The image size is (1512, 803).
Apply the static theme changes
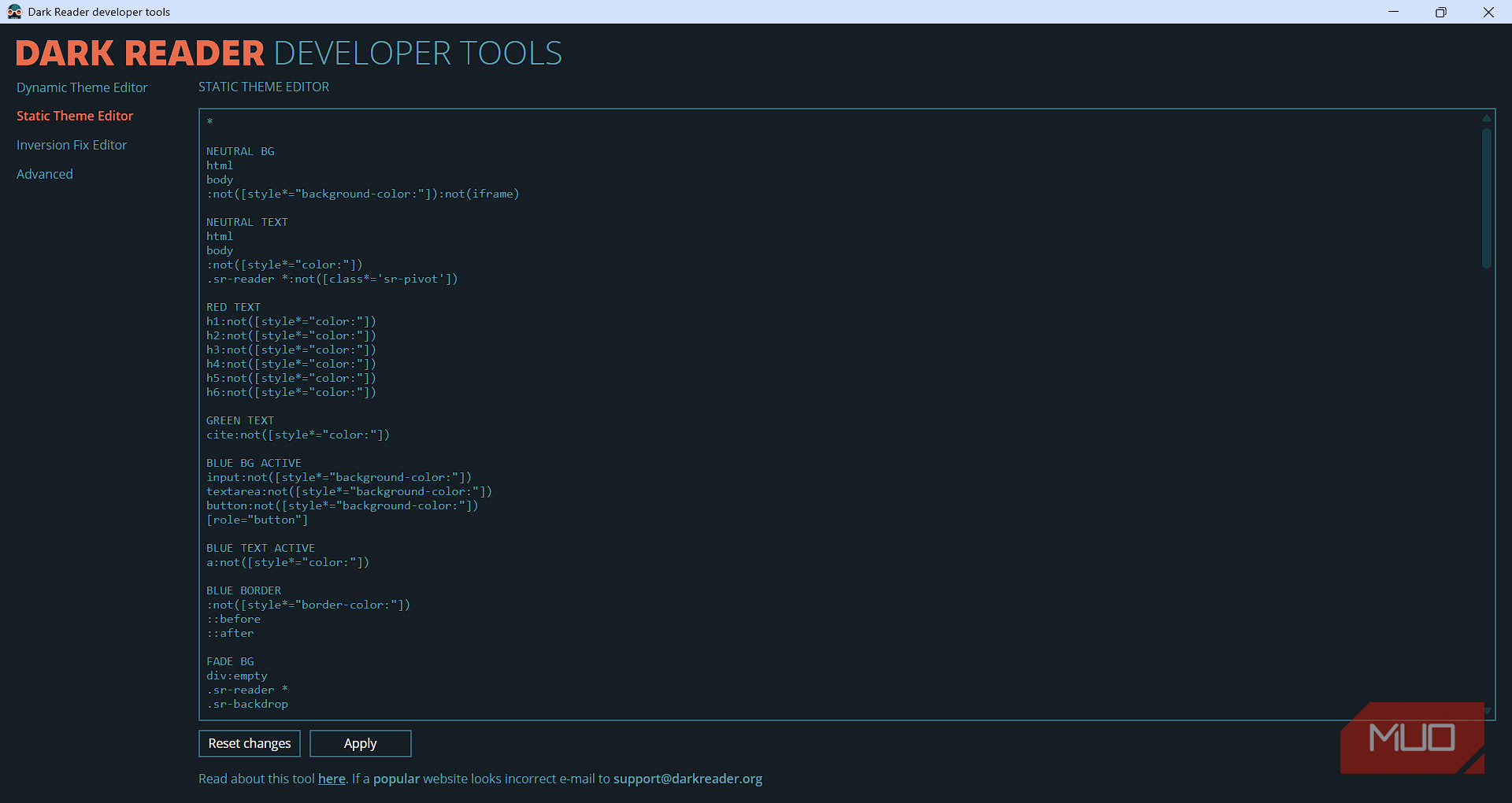pyautogui.click(x=361, y=743)
